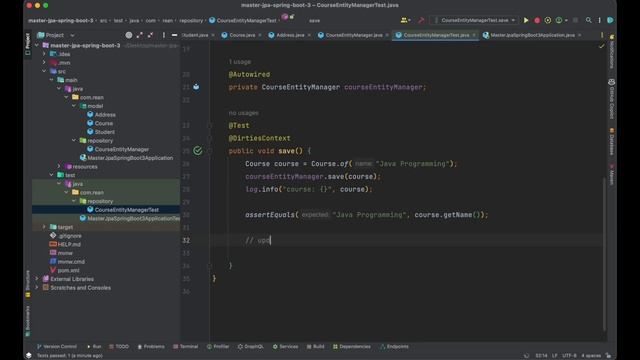The width and height of the screenshot is (640, 360).
Task: Click the autowired bean gutter icon on line 21
Action: click(196, 87)
